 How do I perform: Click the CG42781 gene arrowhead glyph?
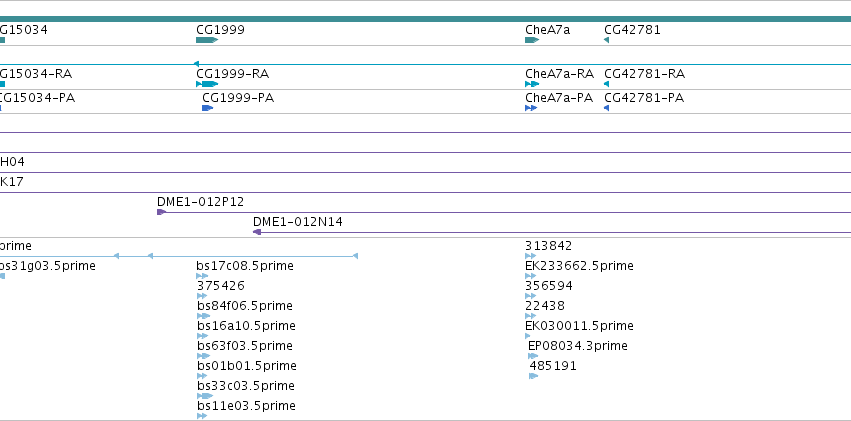tap(606, 40)
